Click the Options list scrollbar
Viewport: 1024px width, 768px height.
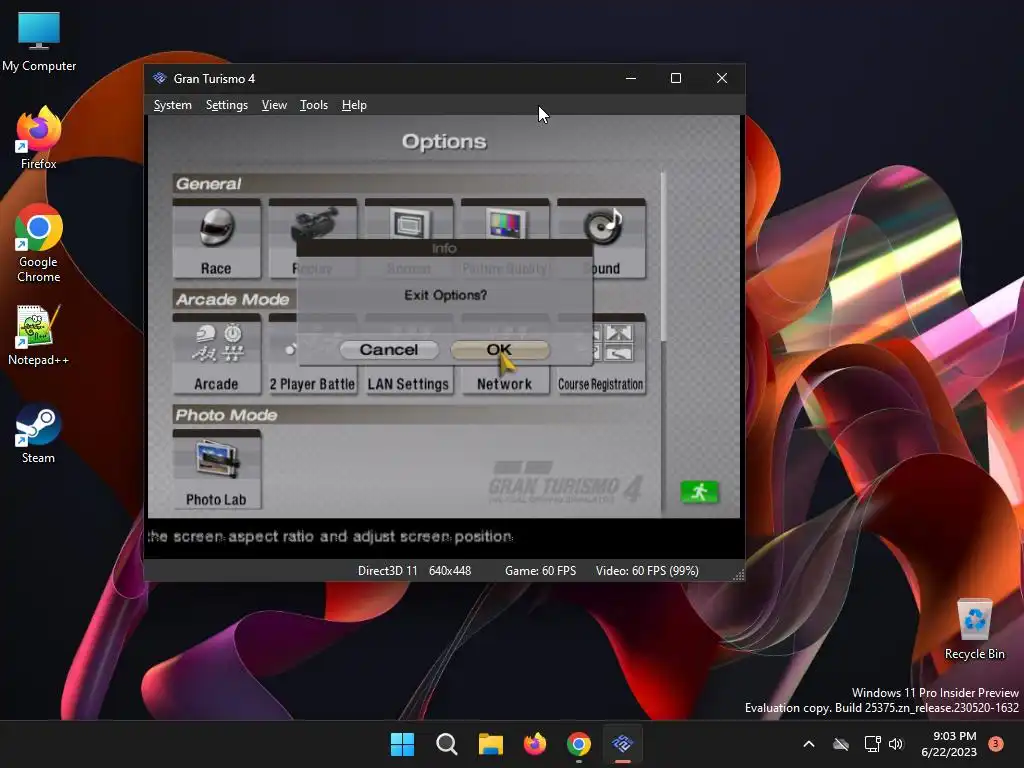click(663, 256)
